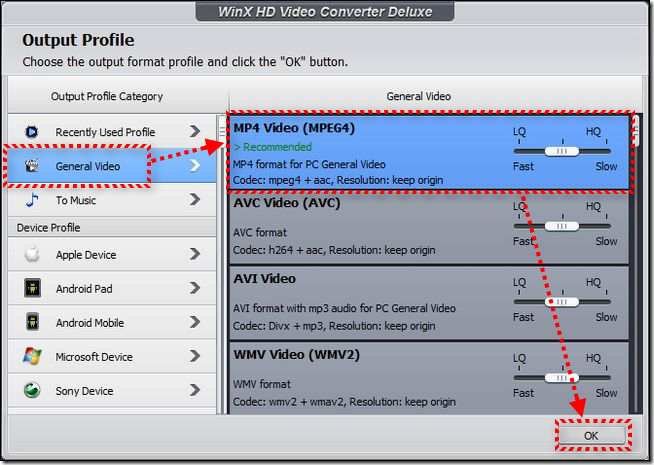Expand the Apple Device chevron
The width and height of the screenshot is (654, 465).
[194, 255]
